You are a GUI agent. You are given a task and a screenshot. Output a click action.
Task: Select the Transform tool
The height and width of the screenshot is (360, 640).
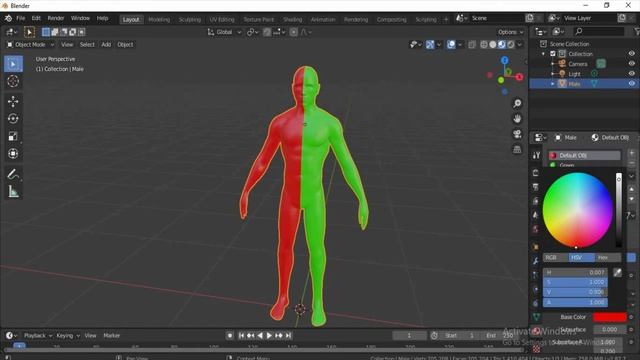13,154
